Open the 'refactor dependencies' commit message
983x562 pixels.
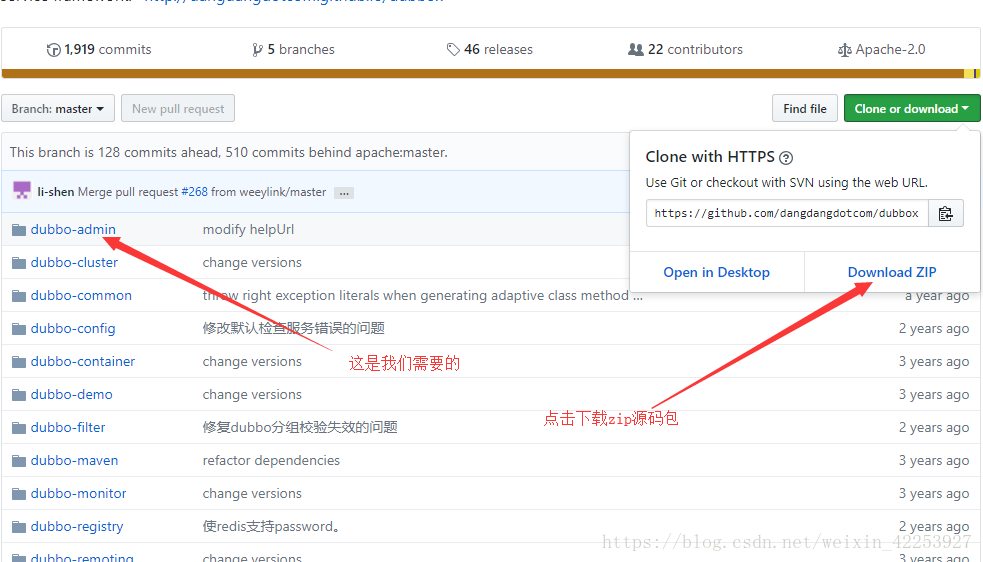click(271, 460)
